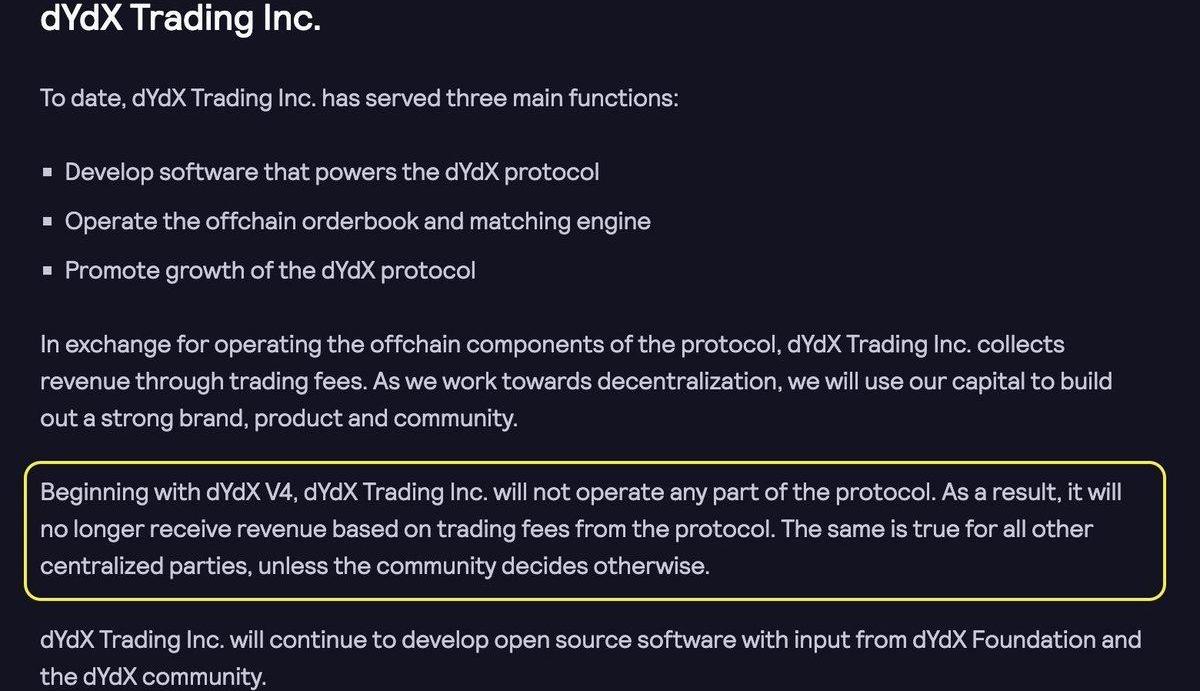This screenshot has width=1200, height=691.
Task: Click the bullet marker before "Promote growth"
Action: tap(47, 271)
